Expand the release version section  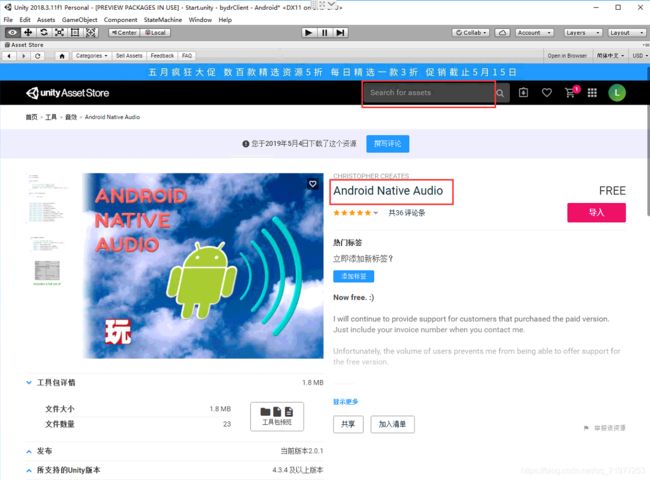29,451
